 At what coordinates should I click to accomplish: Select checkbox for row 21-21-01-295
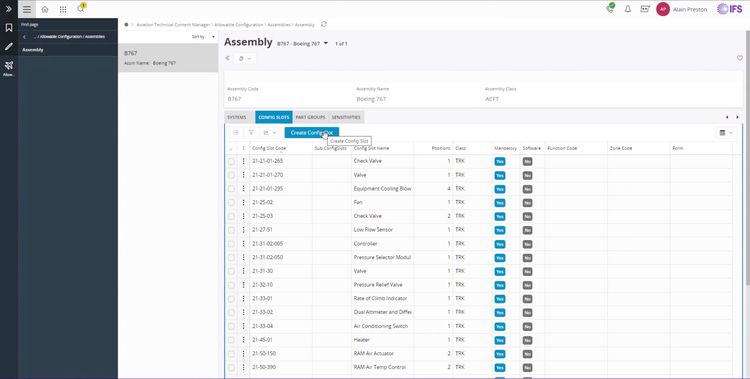pyautogui.click(x=231, y=189)
